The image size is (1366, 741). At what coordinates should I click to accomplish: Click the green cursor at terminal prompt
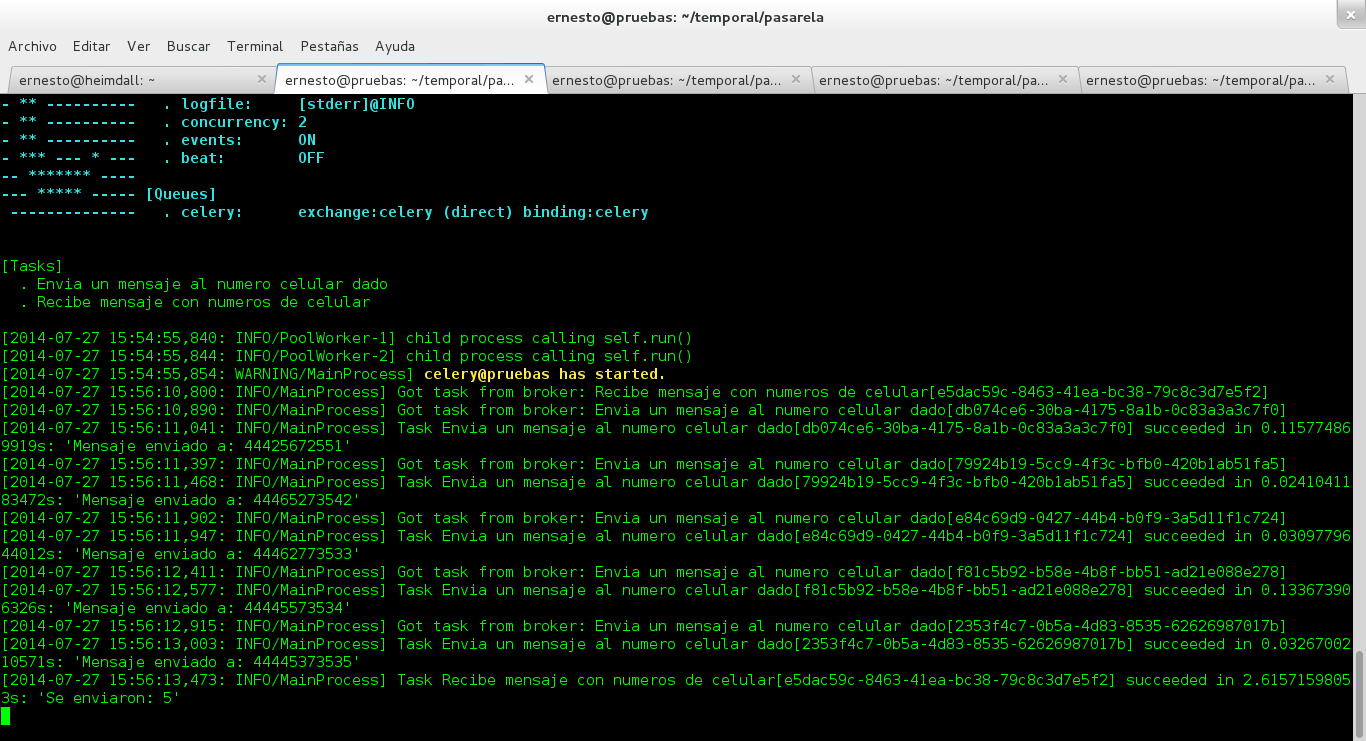[x=6, y=716]
